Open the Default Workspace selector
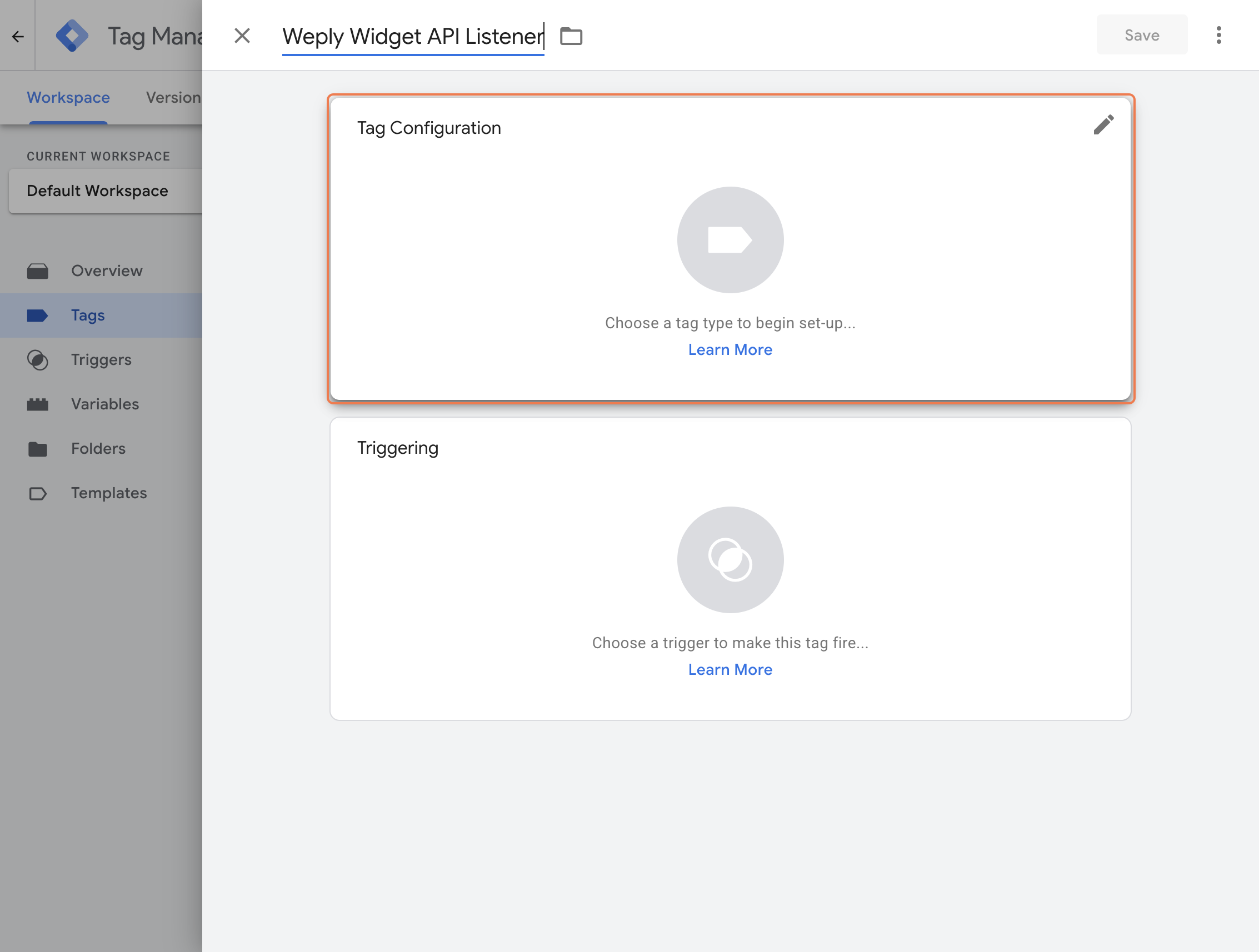This screenshot has height=952, width=1259. (x=106, y=191)
